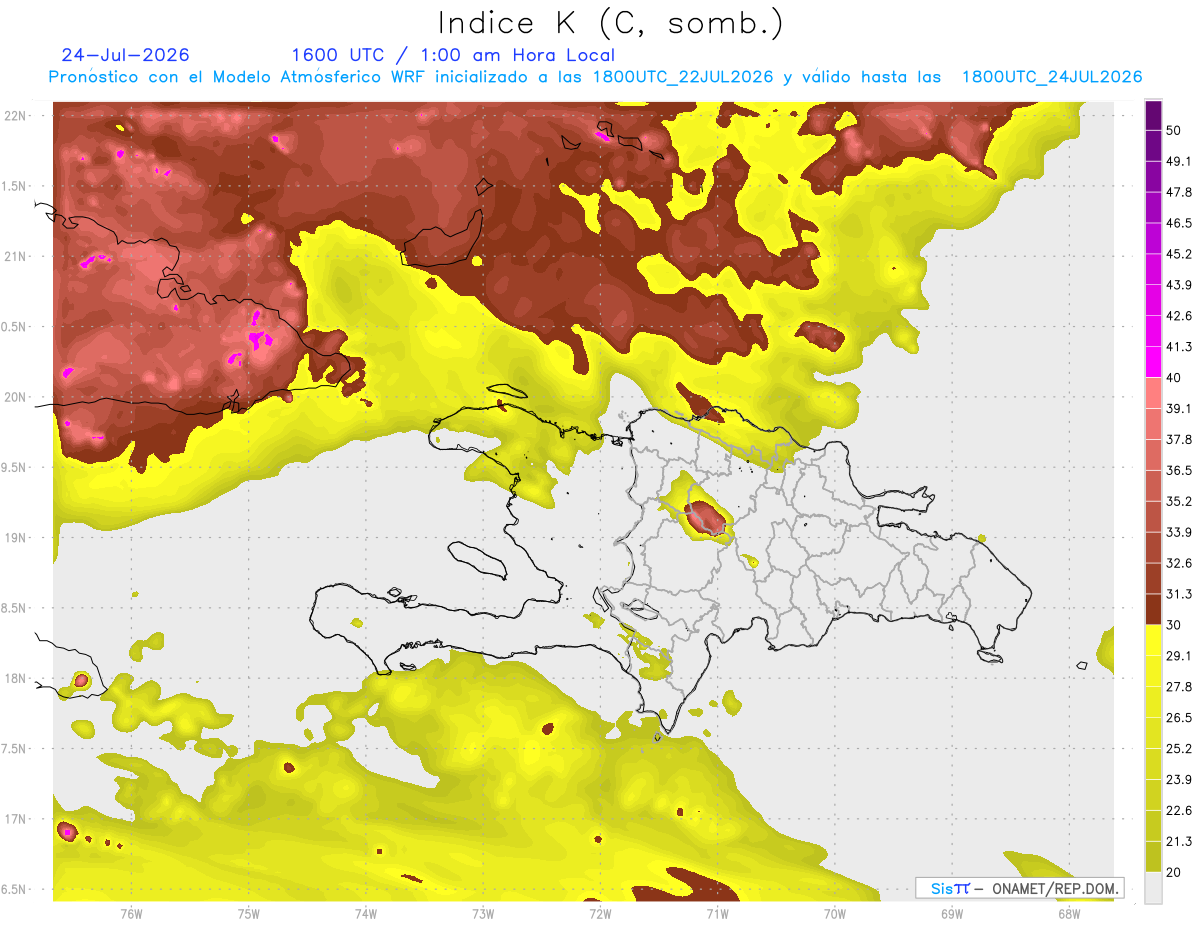The height and width of the screenshot is (927, 1200).
Task: Select the date text '24-Jul-2026'
Action: pos(125,55)
